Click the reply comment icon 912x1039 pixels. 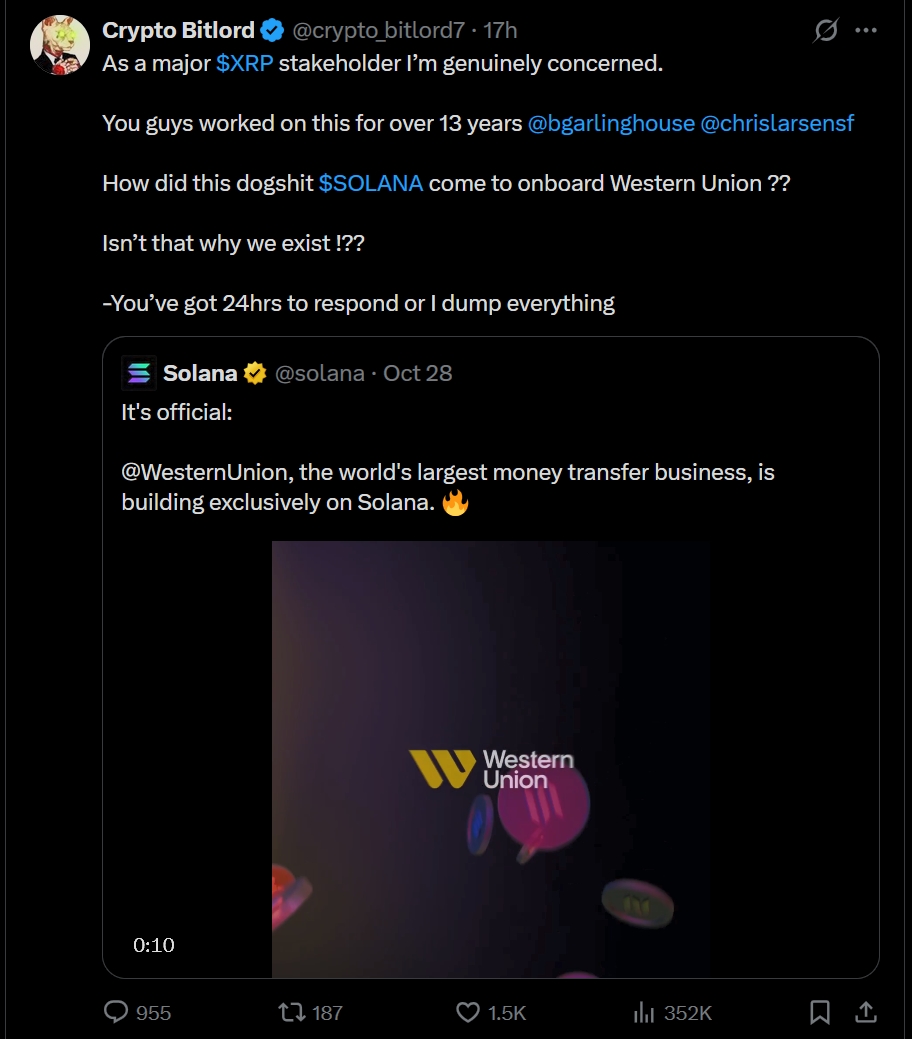118,1013
